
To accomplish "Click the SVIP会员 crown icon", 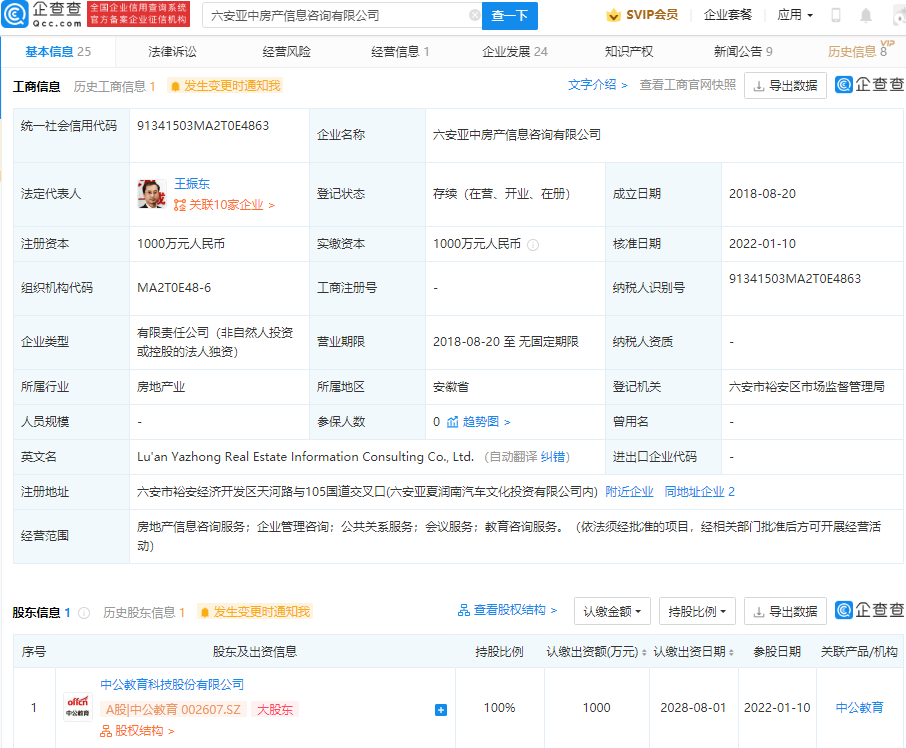I will (613, 15).
